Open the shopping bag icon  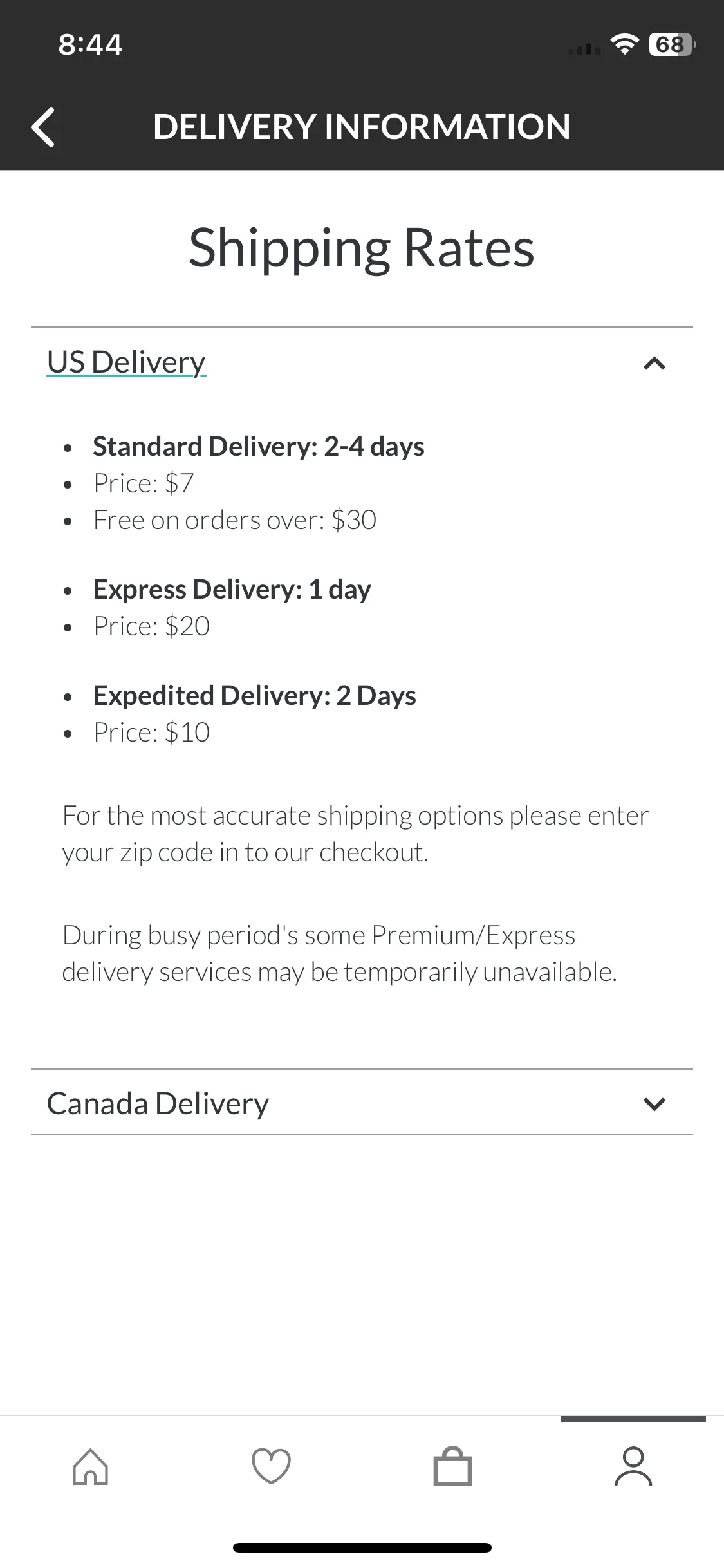tap(452, 1466)
